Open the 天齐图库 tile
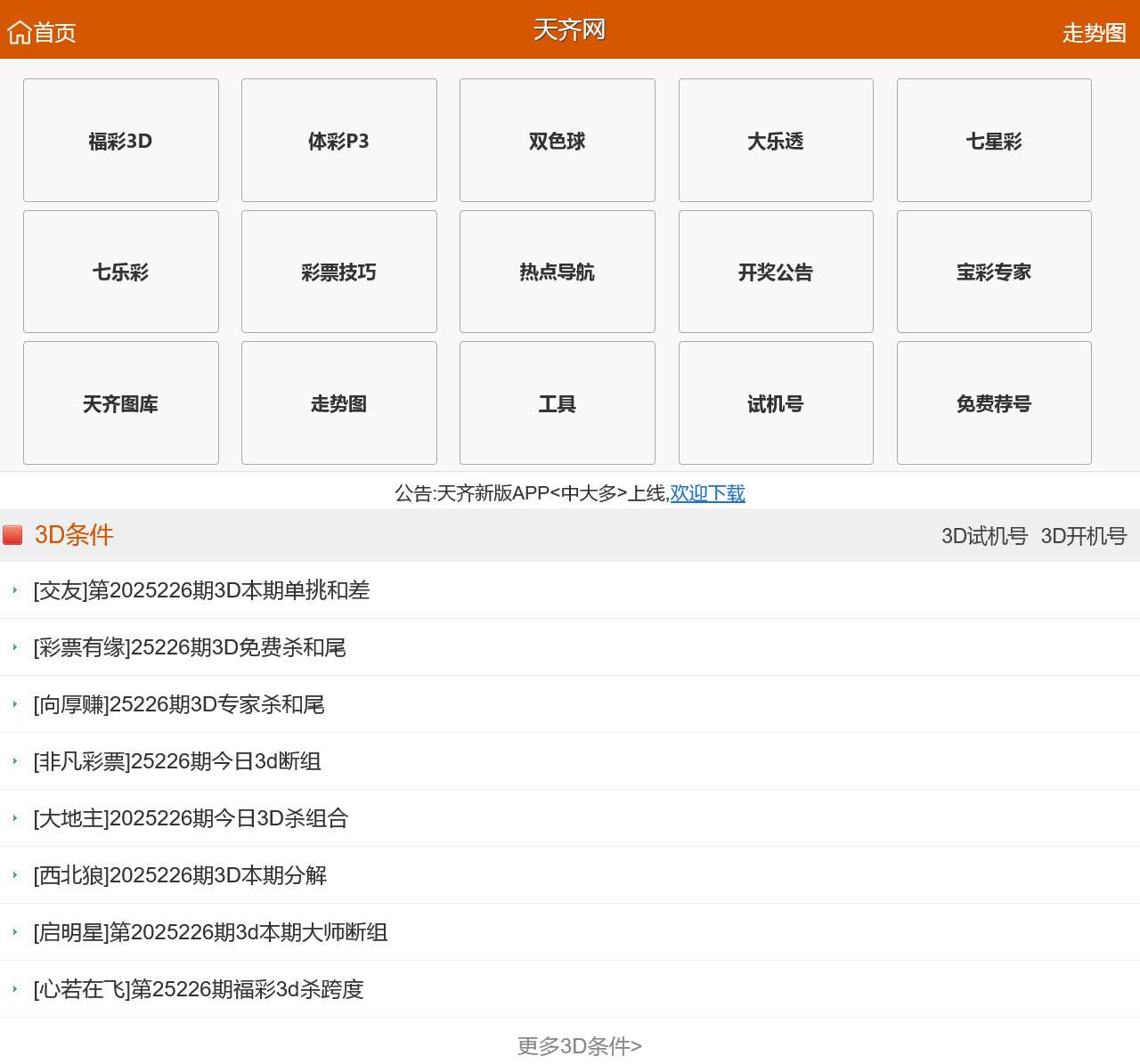The width and height of the screenshot is (1140, 1064). (121, 403)
